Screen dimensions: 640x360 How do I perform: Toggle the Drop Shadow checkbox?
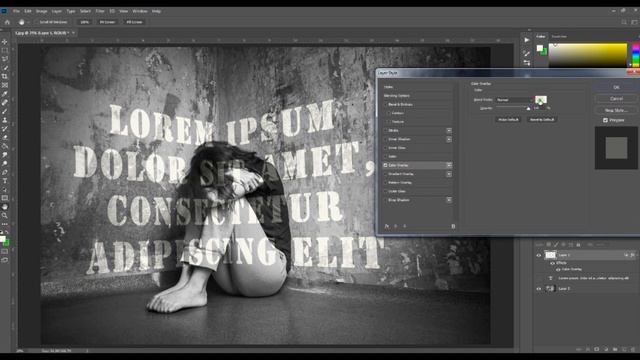385,200
